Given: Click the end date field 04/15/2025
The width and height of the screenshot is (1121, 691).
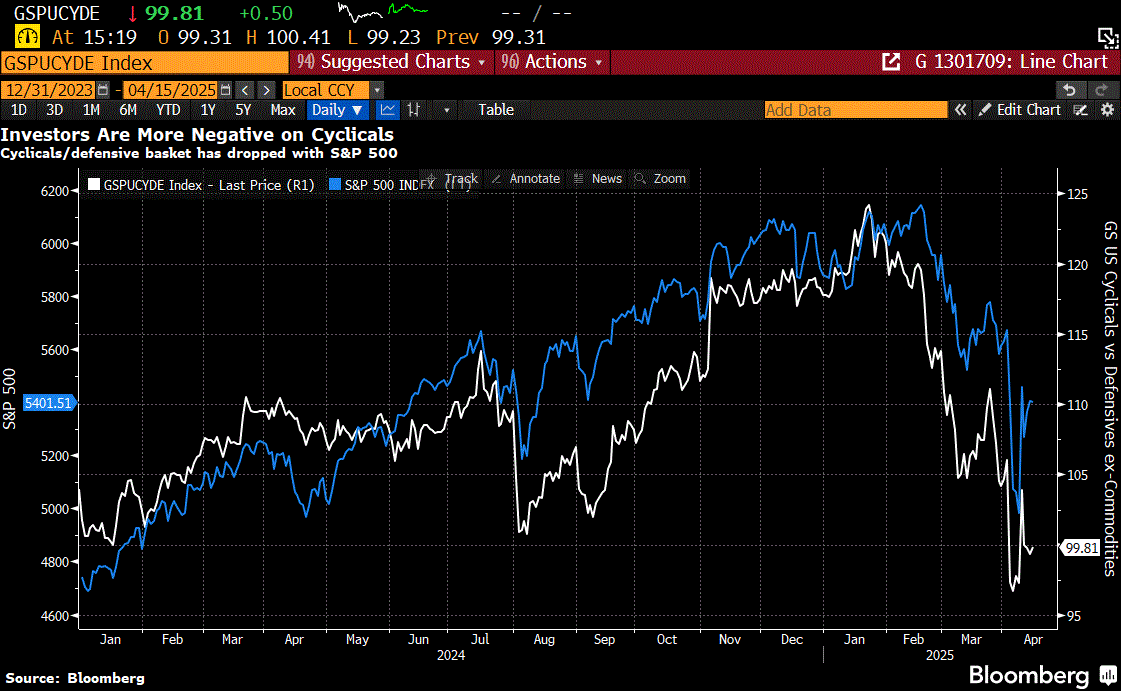Looking at the screenshot, I should coord(171,90).
